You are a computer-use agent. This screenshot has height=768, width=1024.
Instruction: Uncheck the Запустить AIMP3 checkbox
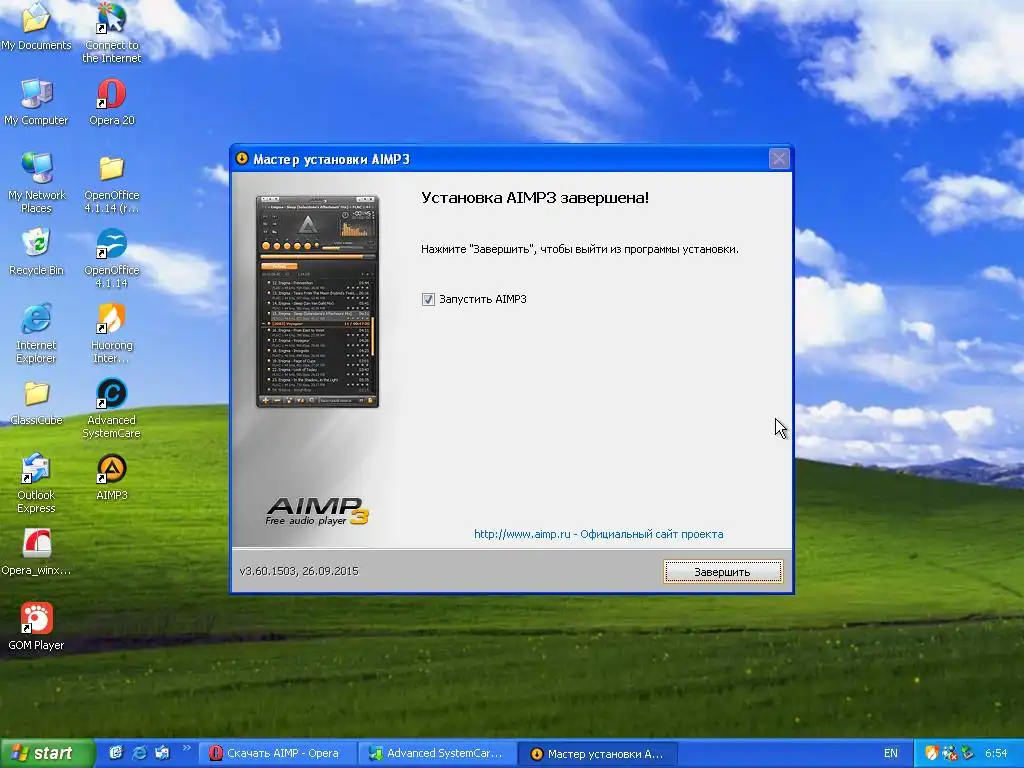(x=428, y=299)
